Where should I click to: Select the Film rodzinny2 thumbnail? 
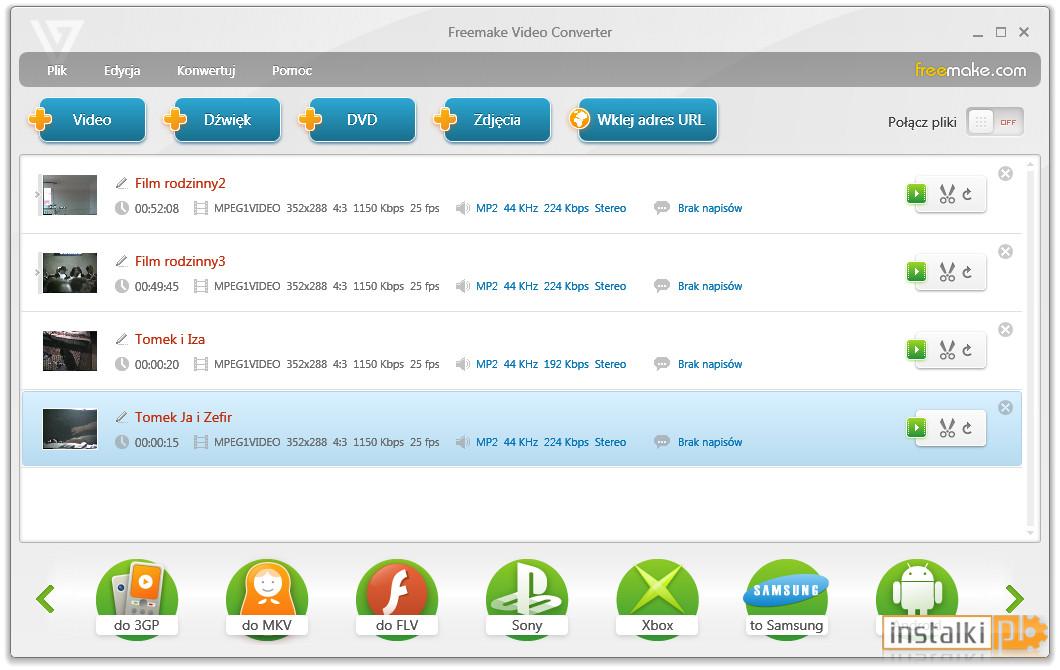[x=70, y=195]
